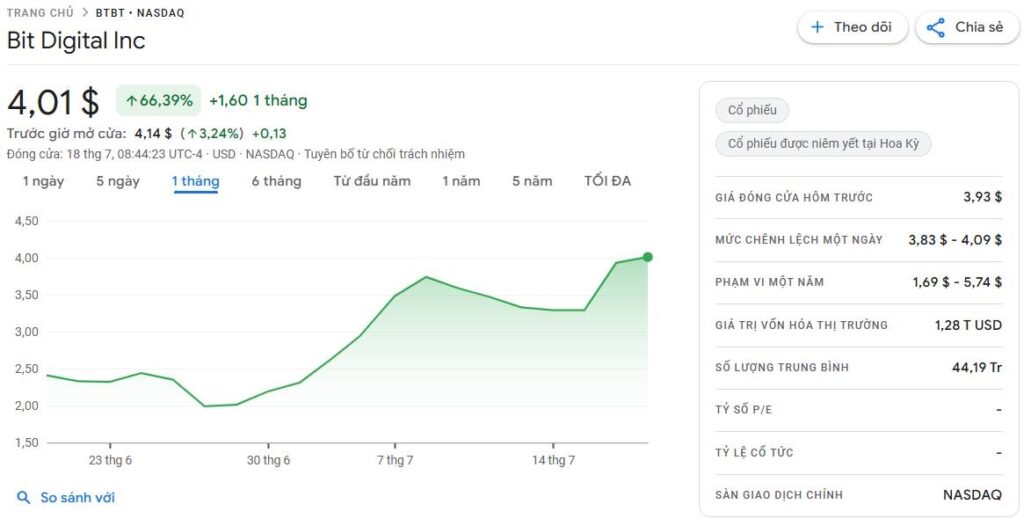Choose the Từ đầu năm range

point(372,181)
